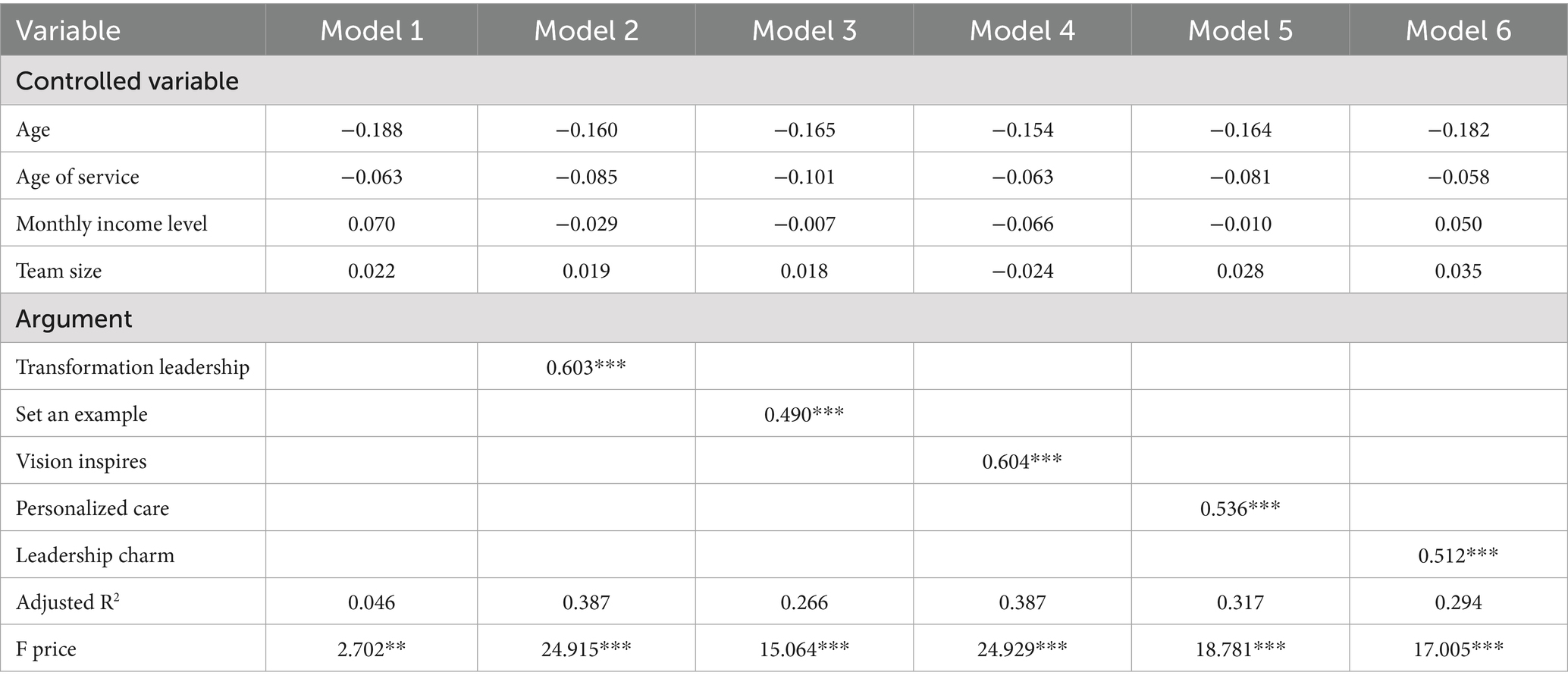Select the Monthly income level label

(x=111, y=224)
